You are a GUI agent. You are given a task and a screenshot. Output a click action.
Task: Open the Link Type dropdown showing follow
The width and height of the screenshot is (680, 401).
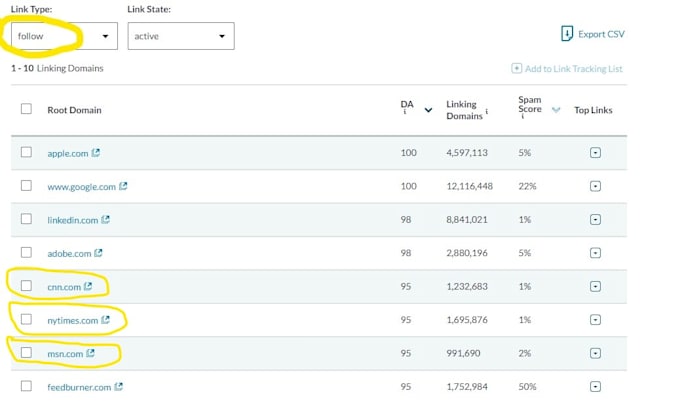64,36
